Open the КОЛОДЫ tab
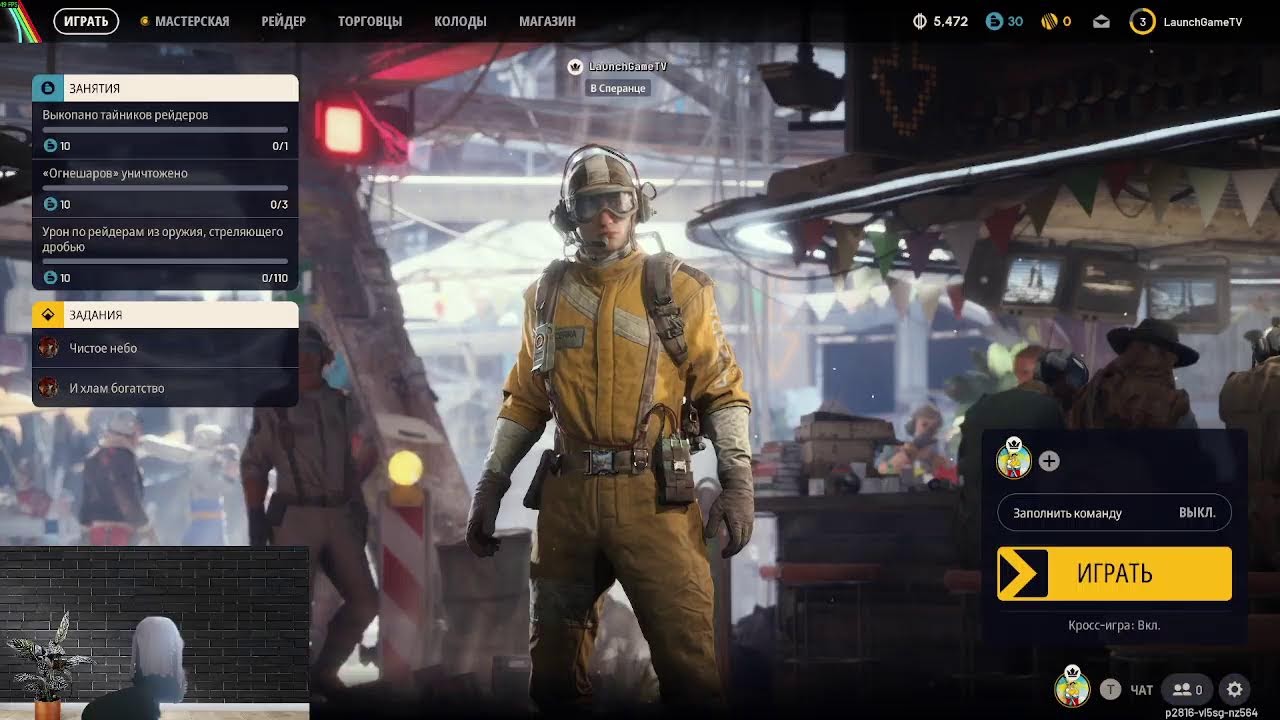This screenshot has height=720, width=1280. tap(460, 21)
